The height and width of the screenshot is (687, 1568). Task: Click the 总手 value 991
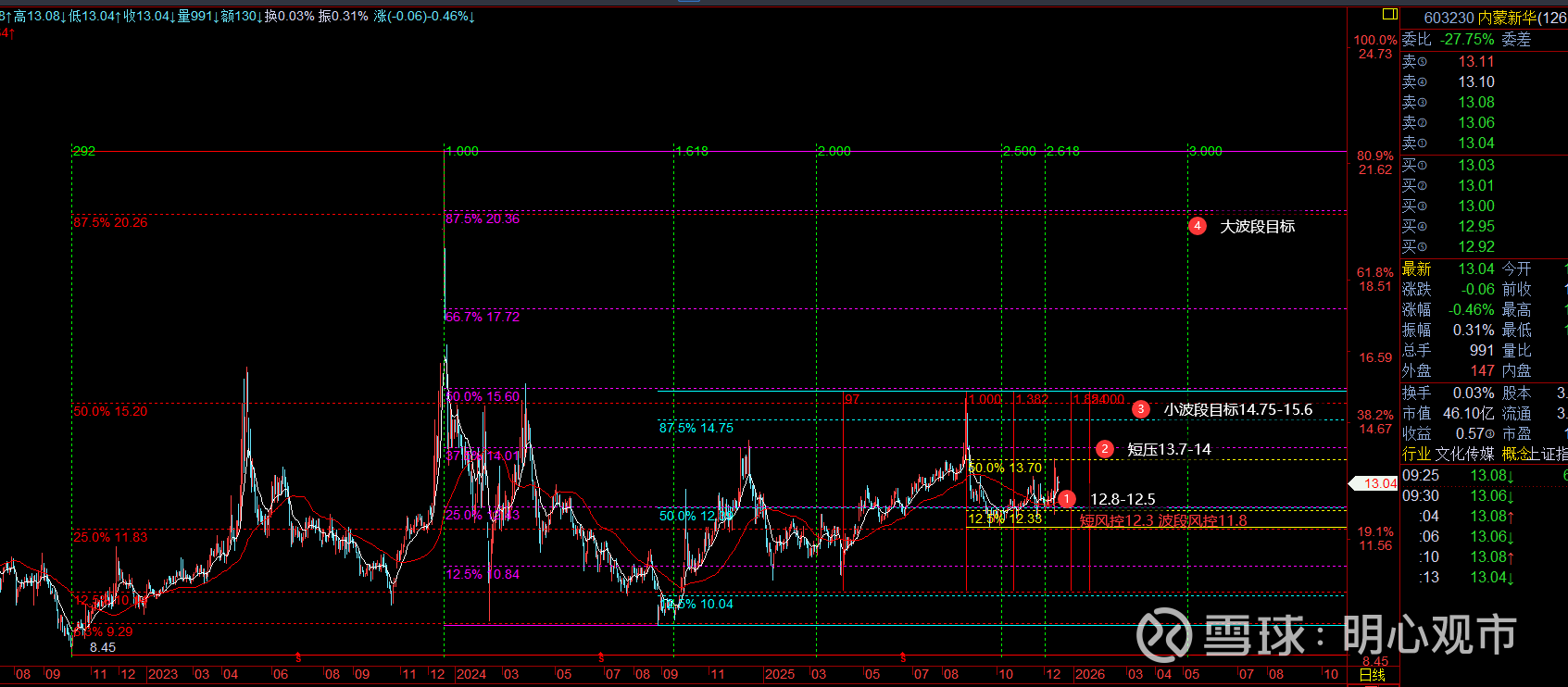click(x=1482, y=350)
